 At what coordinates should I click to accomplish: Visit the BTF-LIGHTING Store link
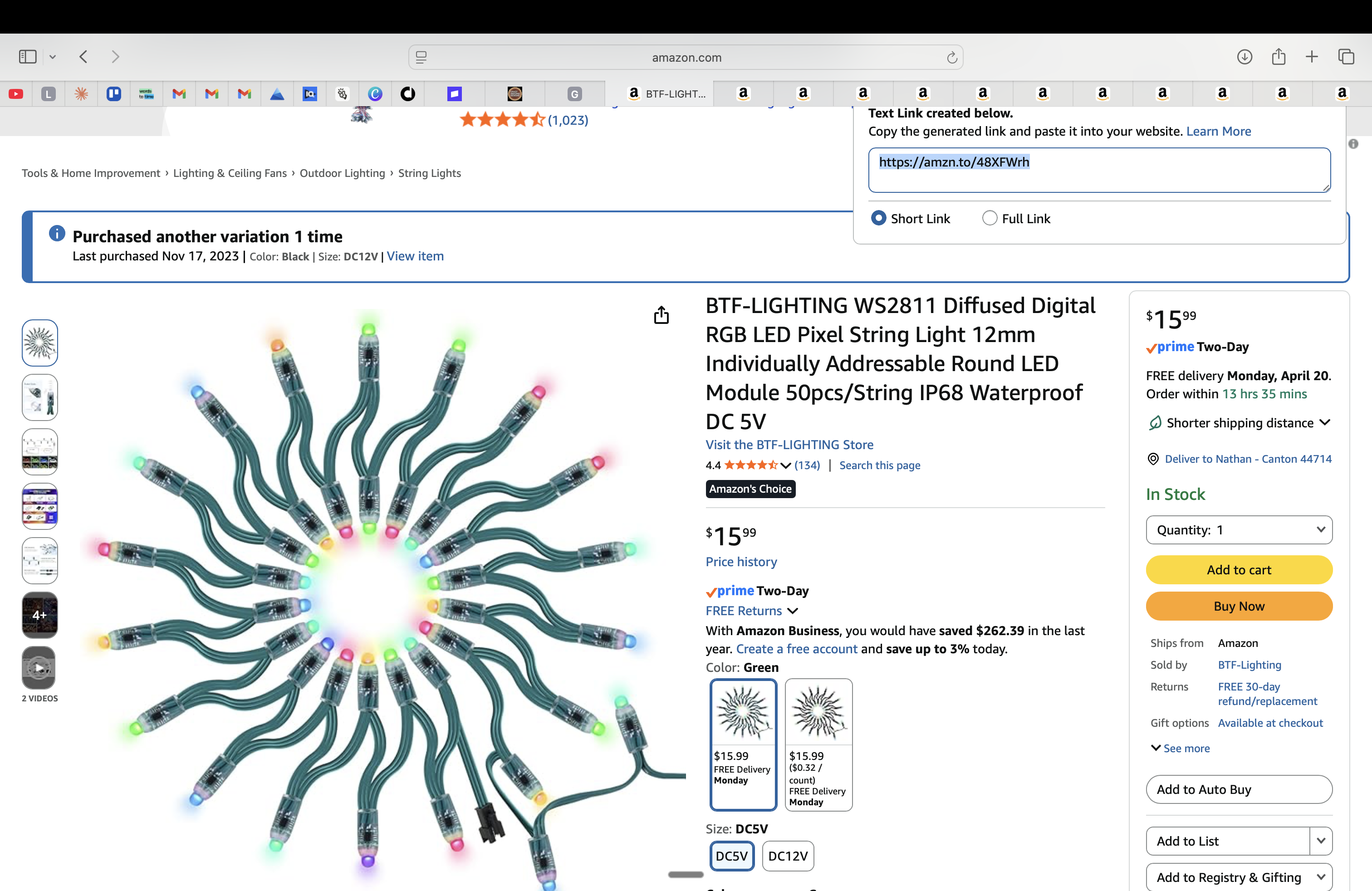[x=789, y=444]
